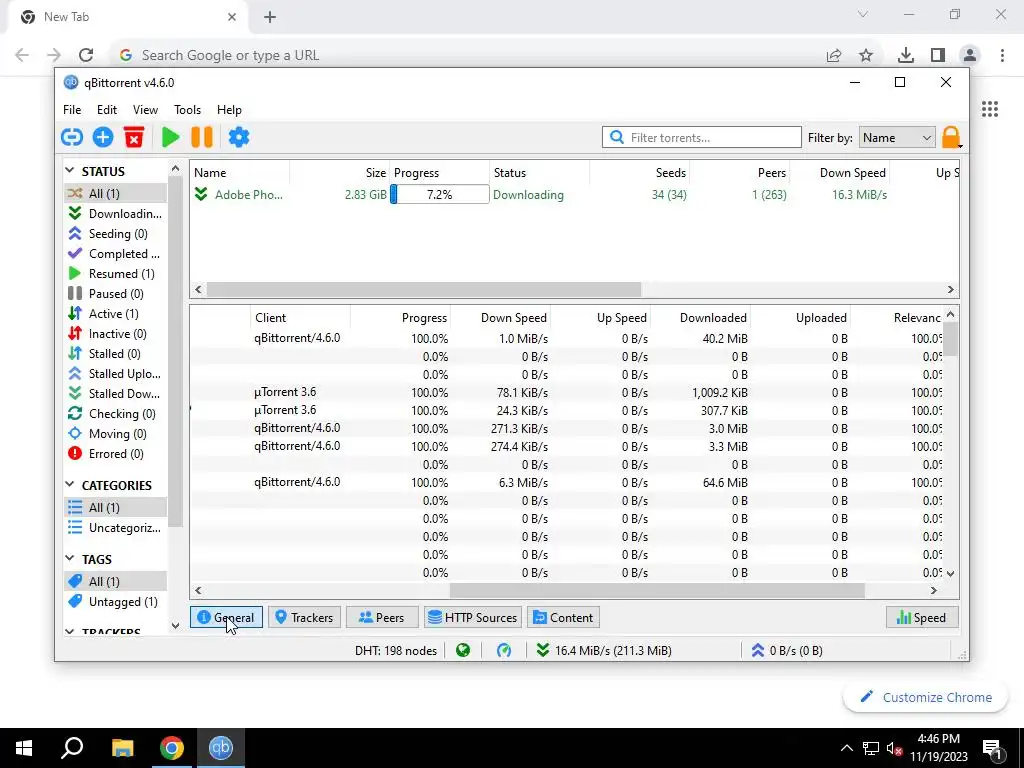Open the Filter by Name dropdown
Screen dimensions: 1024x768
pos(897,138)
